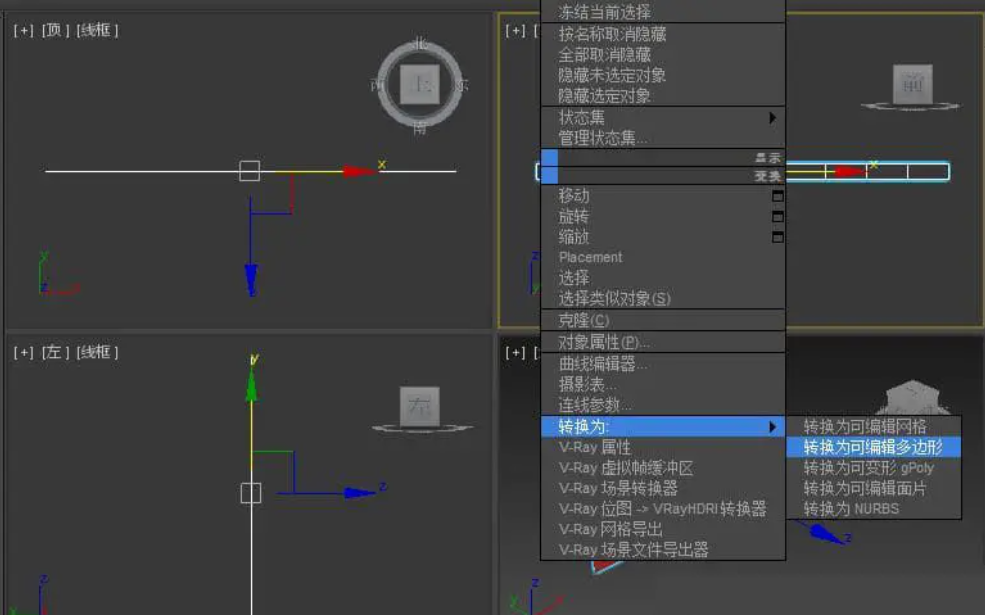Image resolution: width=985 pixels, height=615 pixels.
Task: Expand the 转换为 submenu arrow
Action: 773,427
